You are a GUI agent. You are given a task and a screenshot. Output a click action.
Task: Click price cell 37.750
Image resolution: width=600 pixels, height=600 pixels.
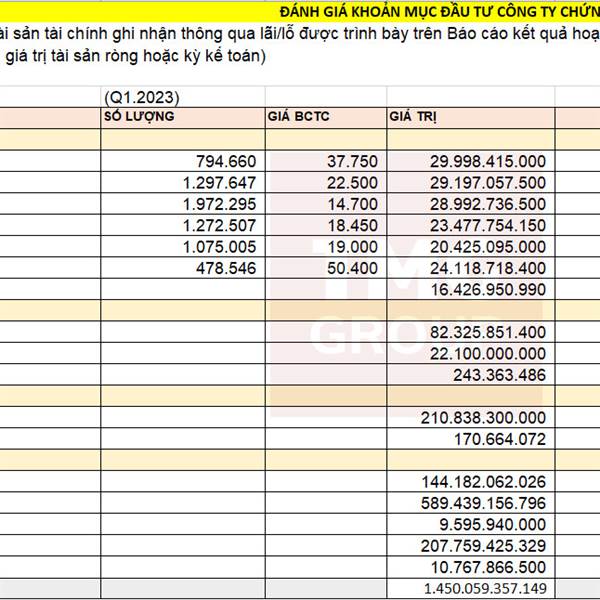click(x=326, y=161)
